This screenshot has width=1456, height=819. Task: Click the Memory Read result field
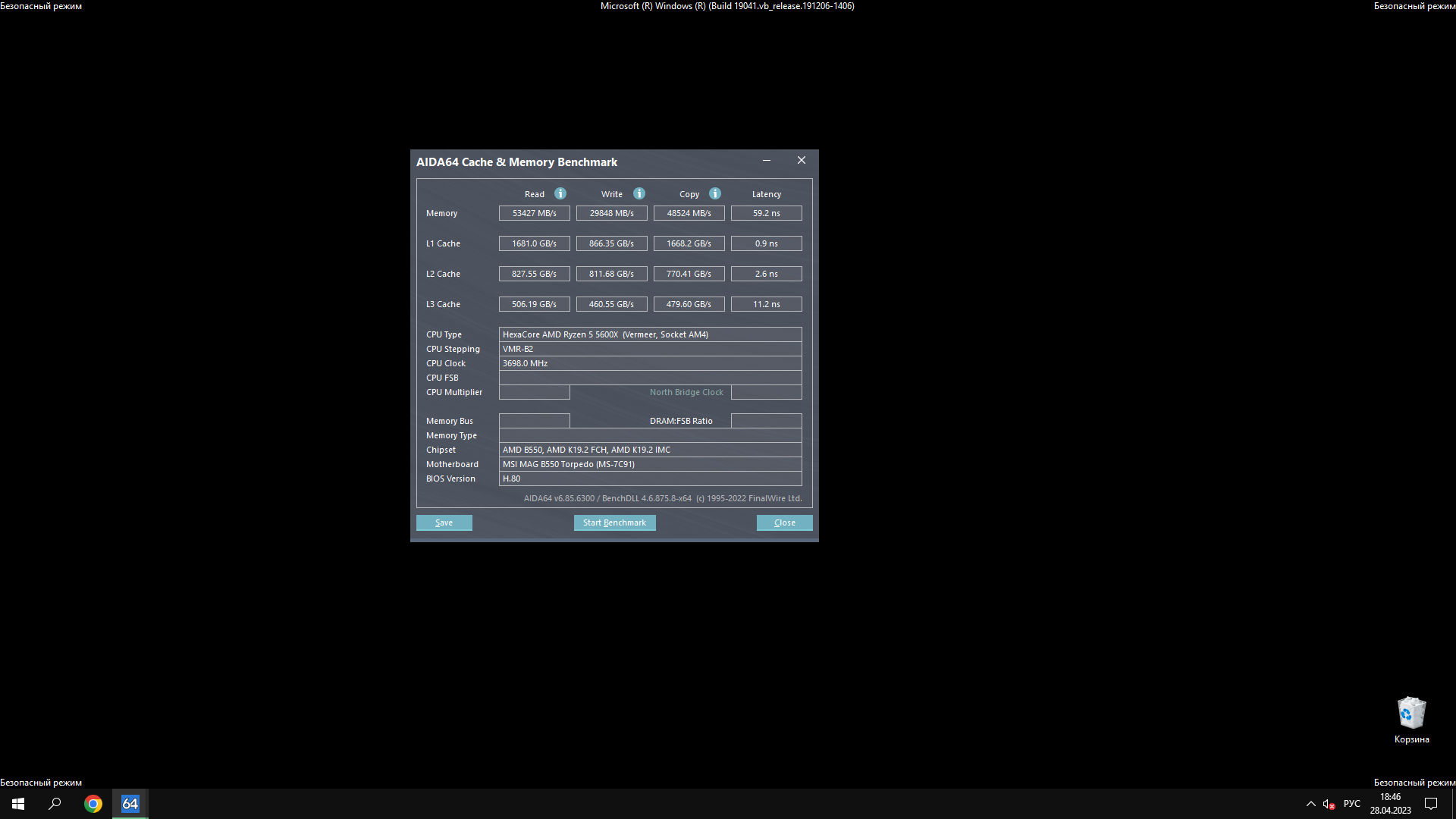pos(534,213)
